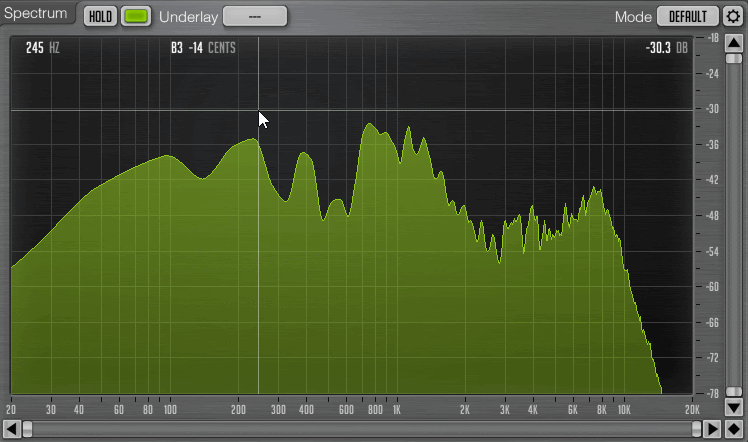Viewport: 748px width, 442px height.
Task: Toggle the HOLD button
Action: tap(100, 16)
